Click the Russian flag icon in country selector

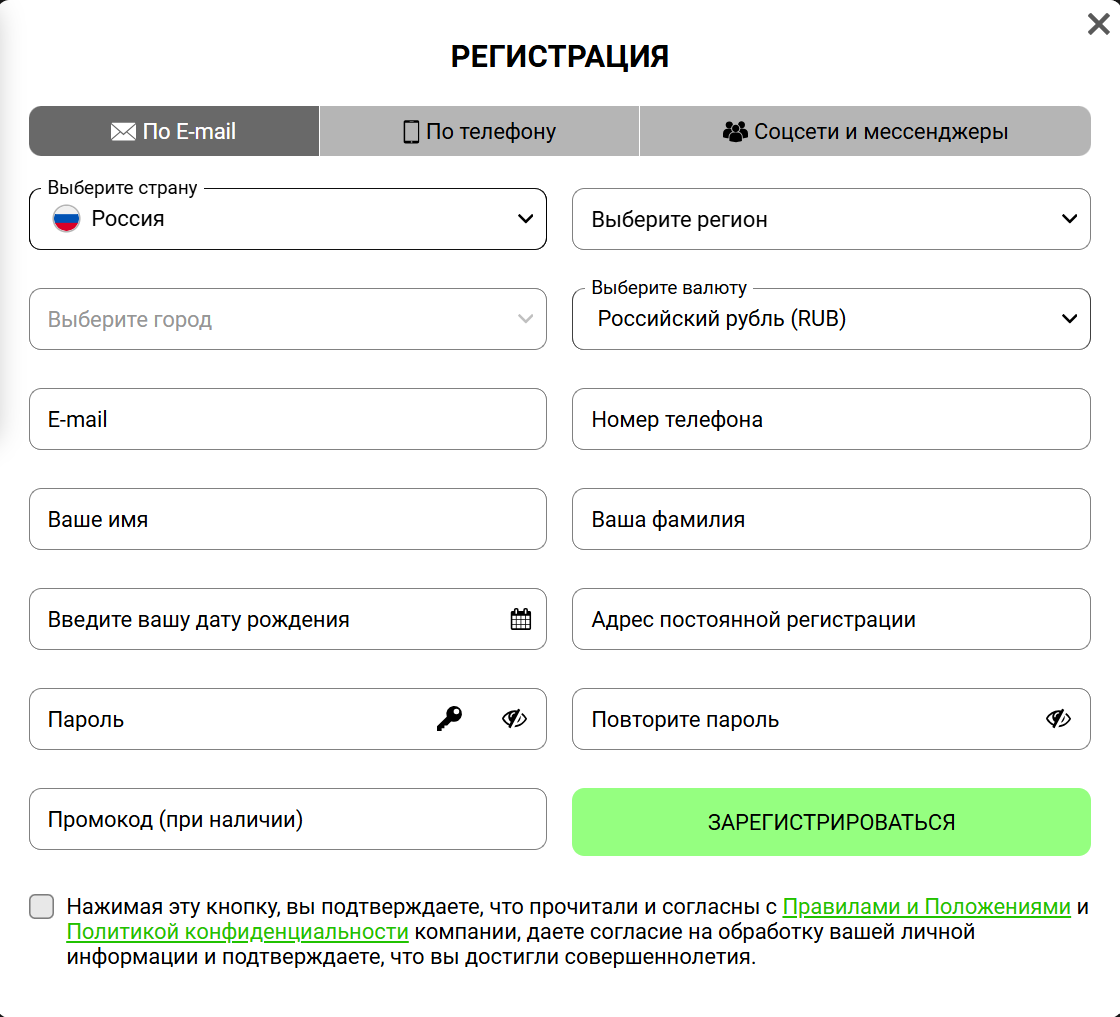(x=66, y=219)
